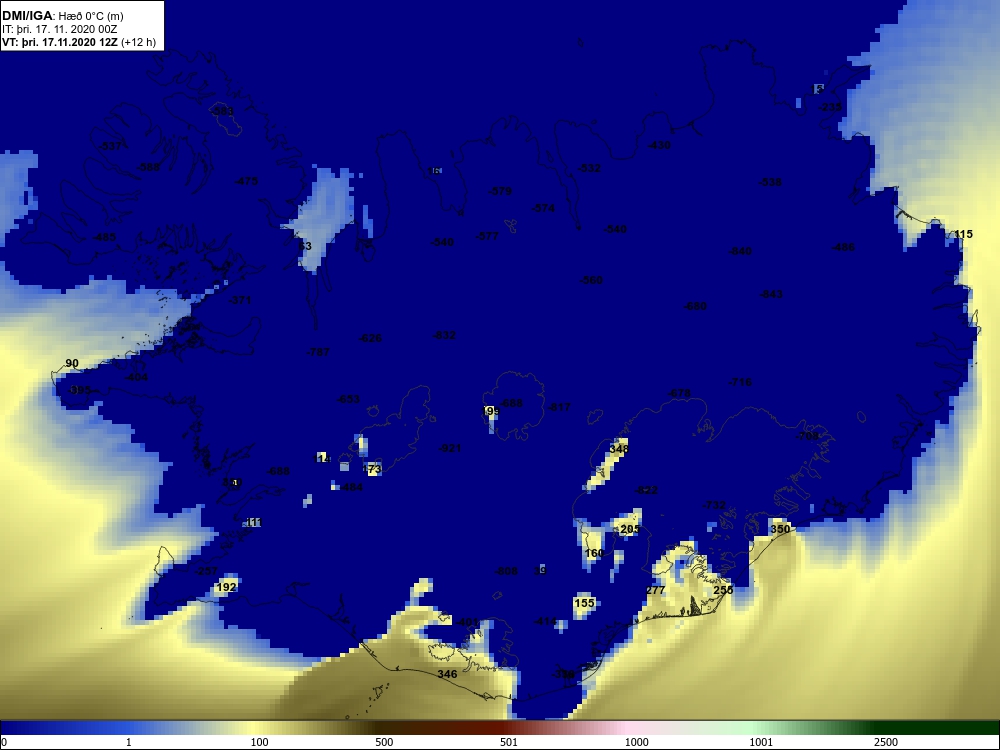Click the map value -574

(x=543, y=208)
